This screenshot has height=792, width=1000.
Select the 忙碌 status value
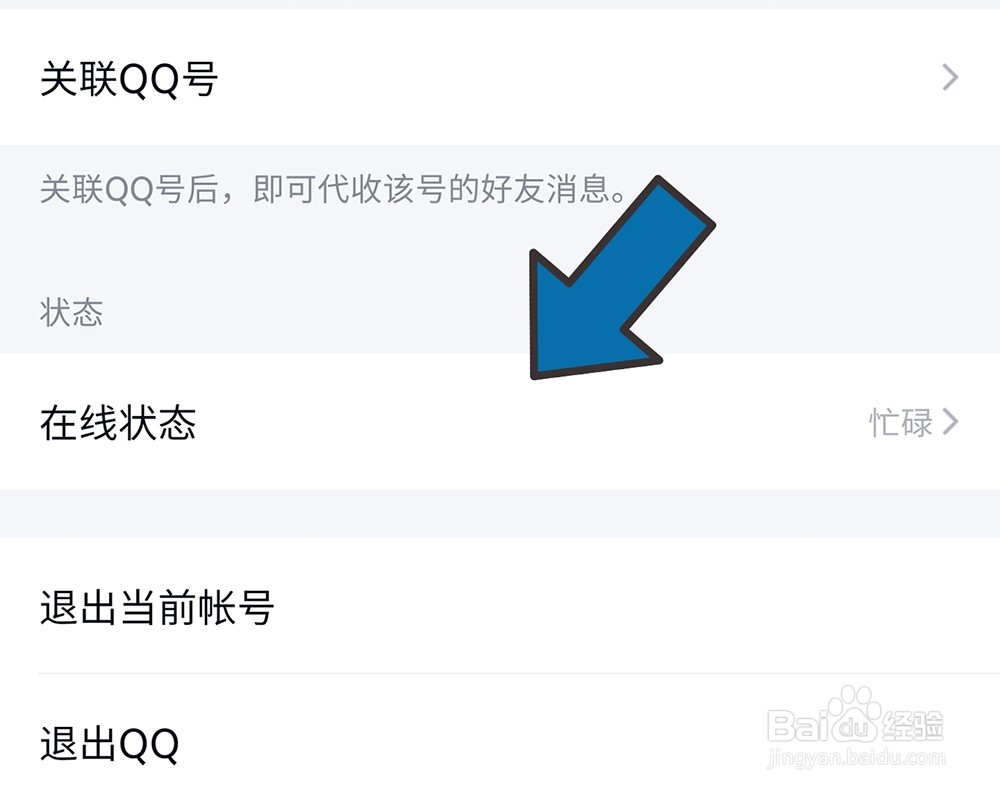coord(901,422)
